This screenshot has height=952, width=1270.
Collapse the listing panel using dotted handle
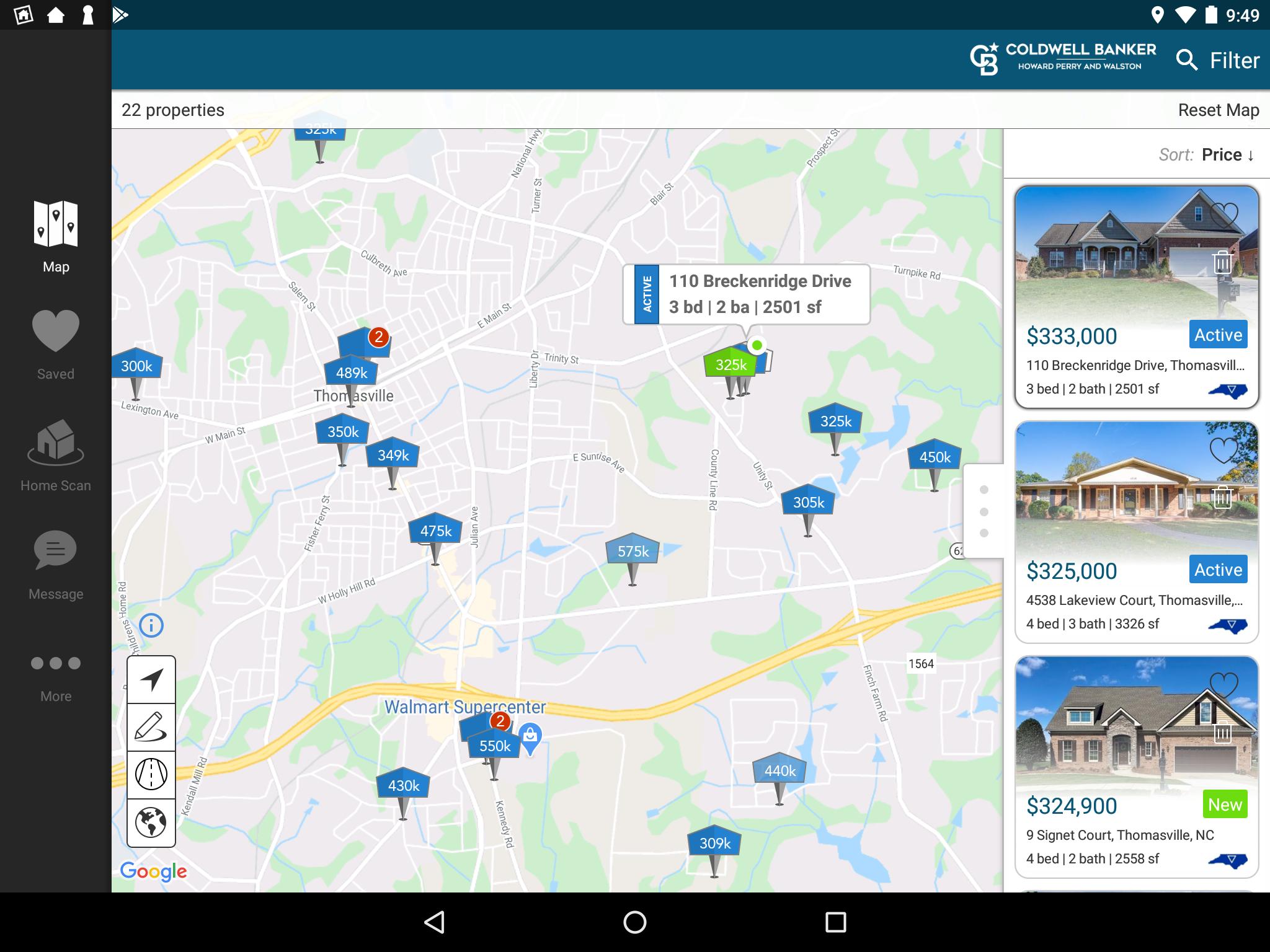click(x=984, y=511)
